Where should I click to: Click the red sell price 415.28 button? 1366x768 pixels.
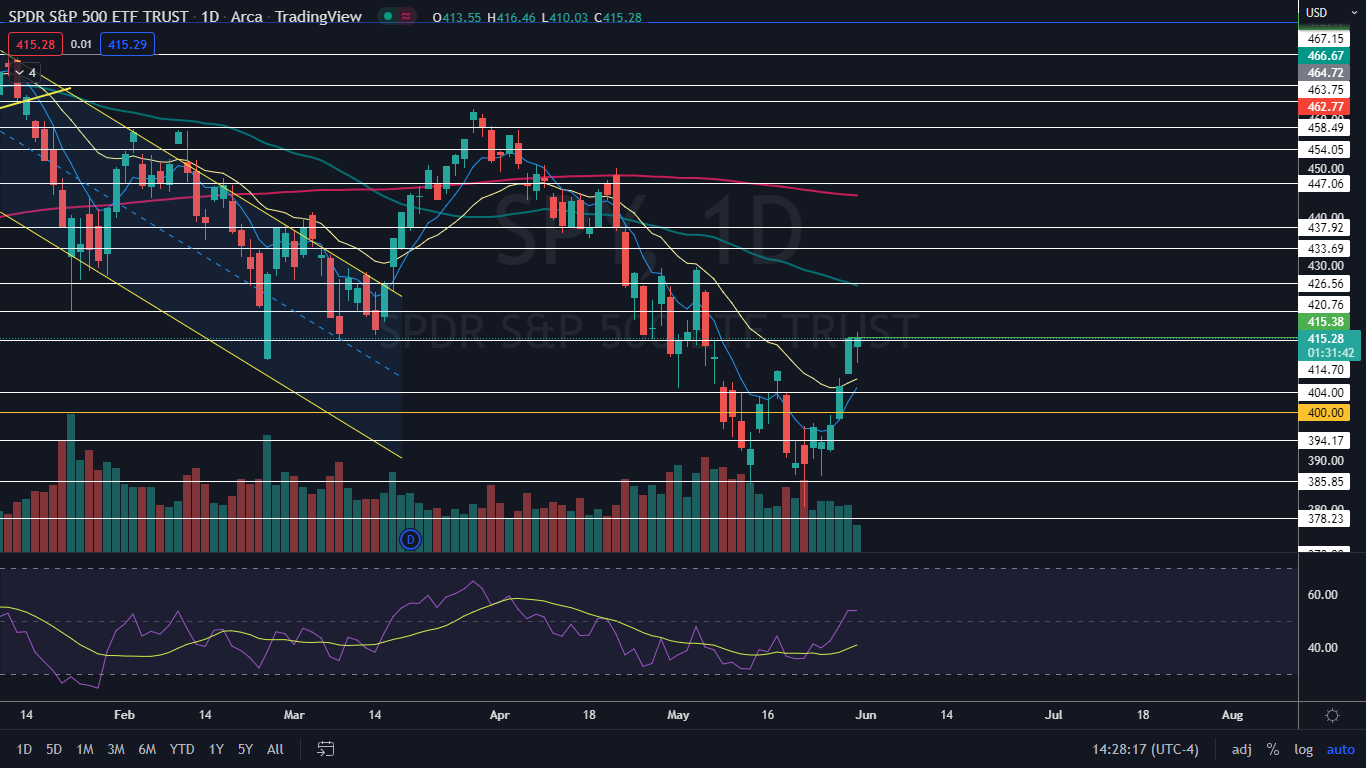tap(35, 44)
